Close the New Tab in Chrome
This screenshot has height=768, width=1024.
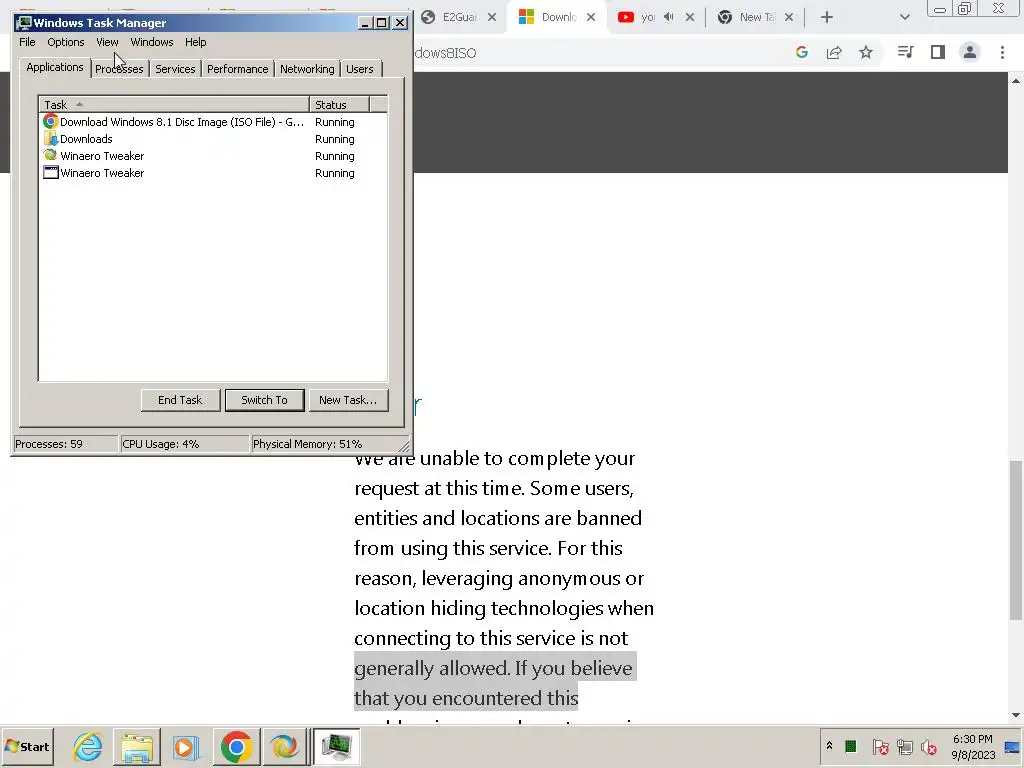pyautogui.click(x=789, y=17)
